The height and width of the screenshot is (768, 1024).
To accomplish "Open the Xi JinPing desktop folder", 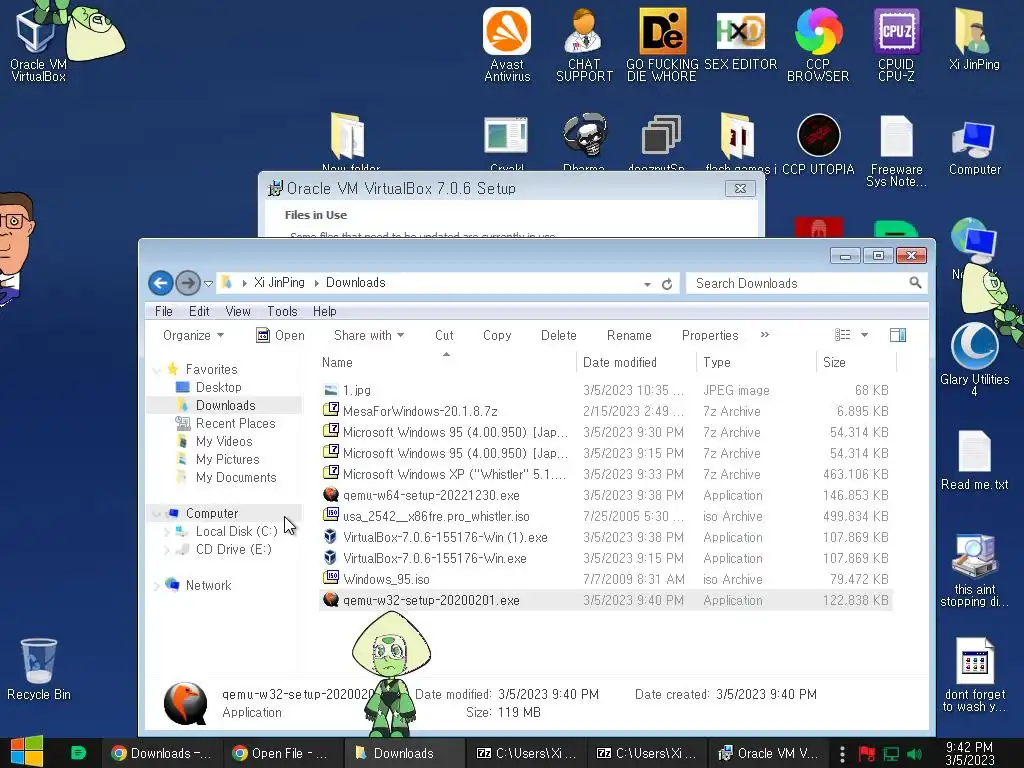I will (x=974, y=39).
